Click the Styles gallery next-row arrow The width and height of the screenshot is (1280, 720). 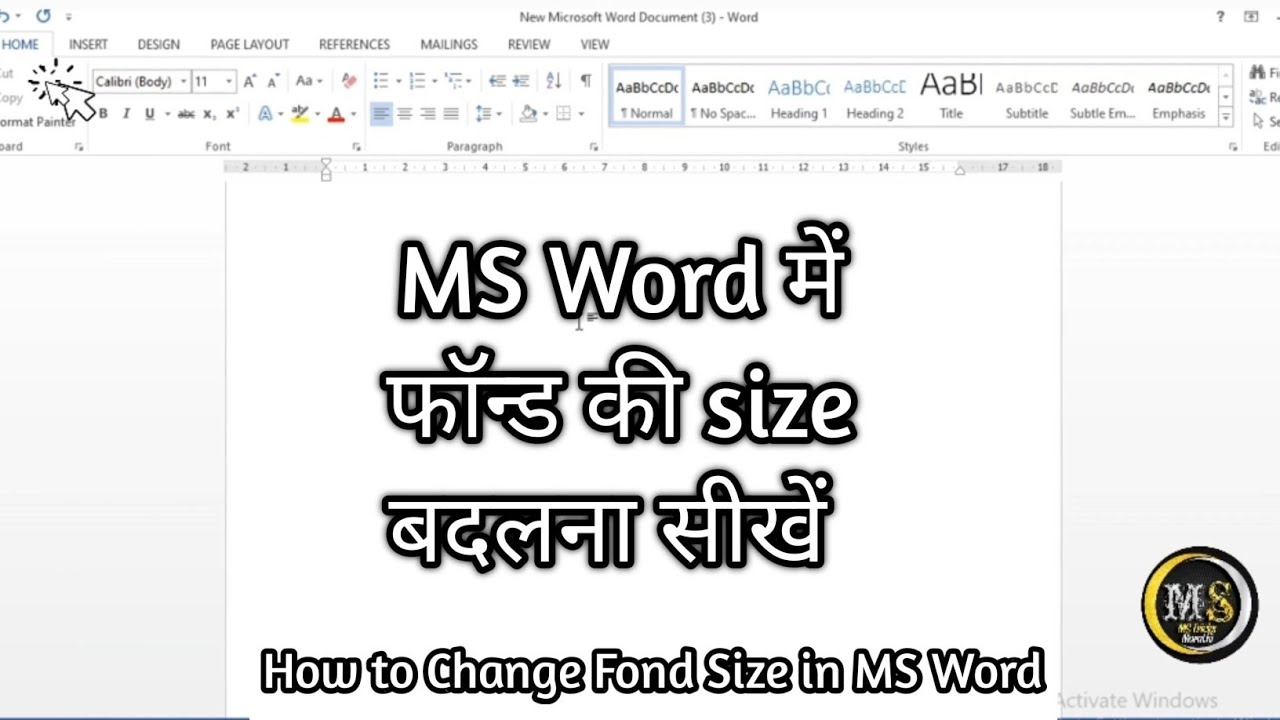tap(1226, 98)
